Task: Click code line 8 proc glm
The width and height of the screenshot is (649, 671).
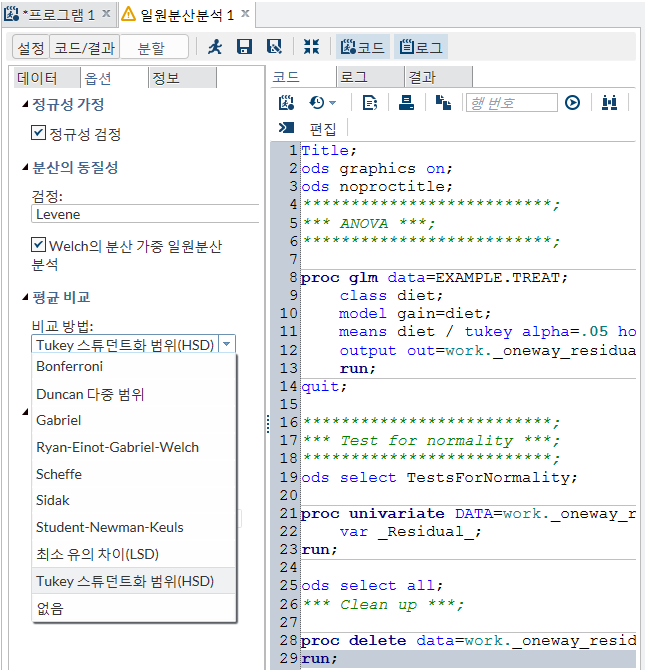Action: (x=434, y=278)
